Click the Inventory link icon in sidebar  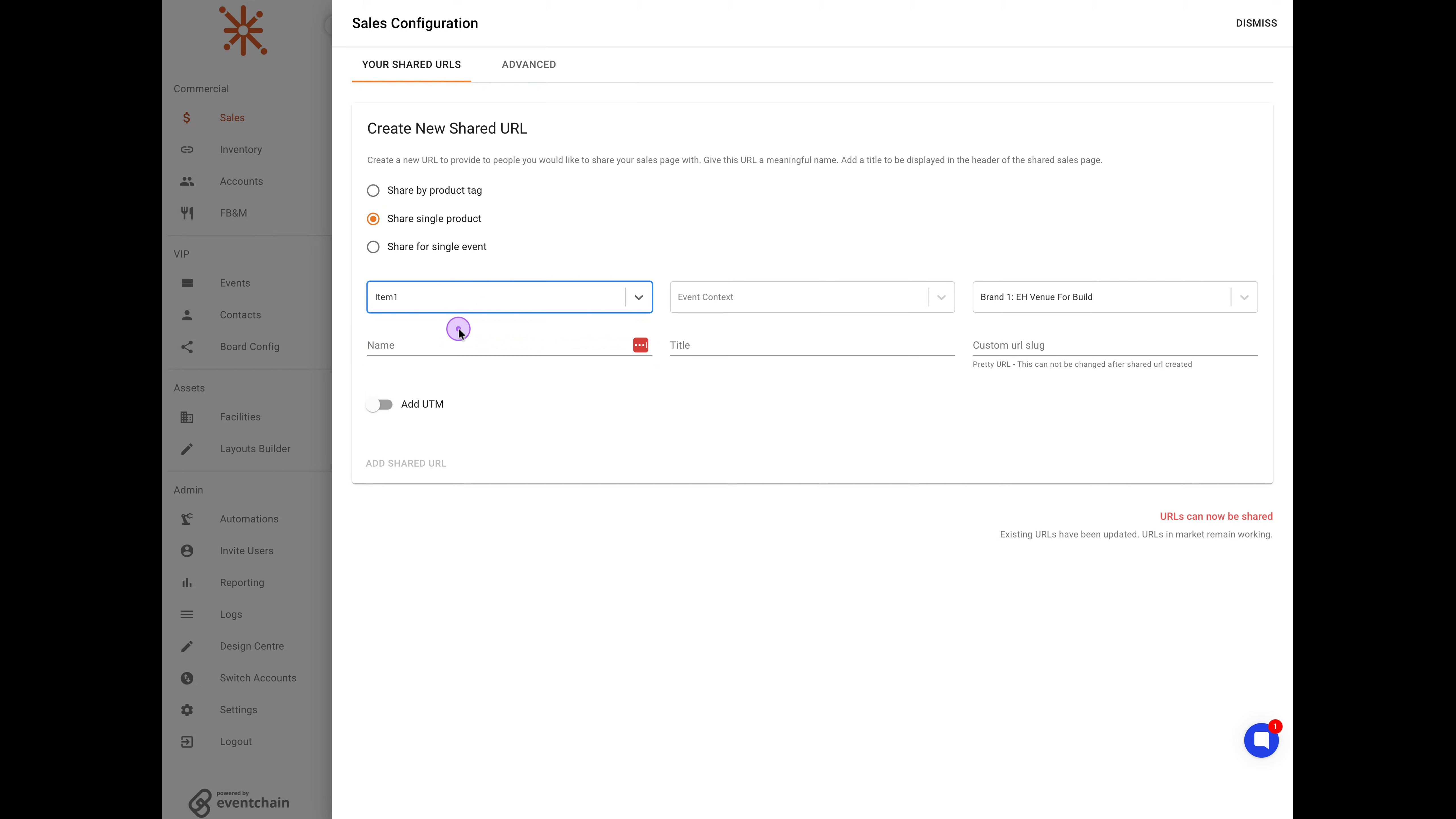(187, 149)
